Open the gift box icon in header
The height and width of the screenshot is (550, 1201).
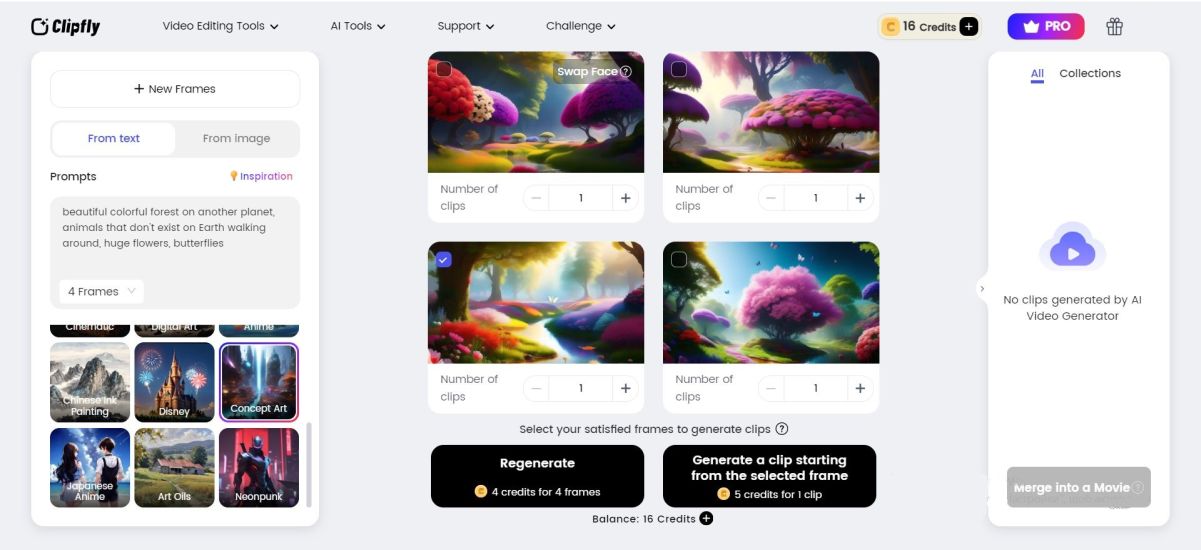[x=1114, y=27]
